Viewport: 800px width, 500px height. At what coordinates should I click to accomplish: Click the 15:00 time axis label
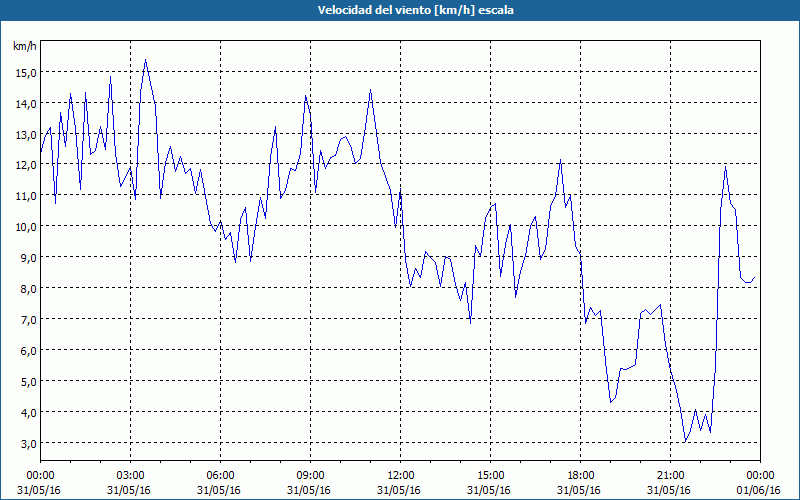(490, 476)
